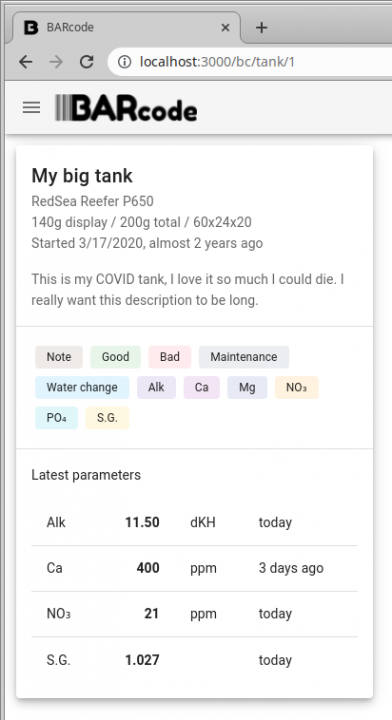Click the purple Alk chip
392x720 pixels.
point(156,387)
